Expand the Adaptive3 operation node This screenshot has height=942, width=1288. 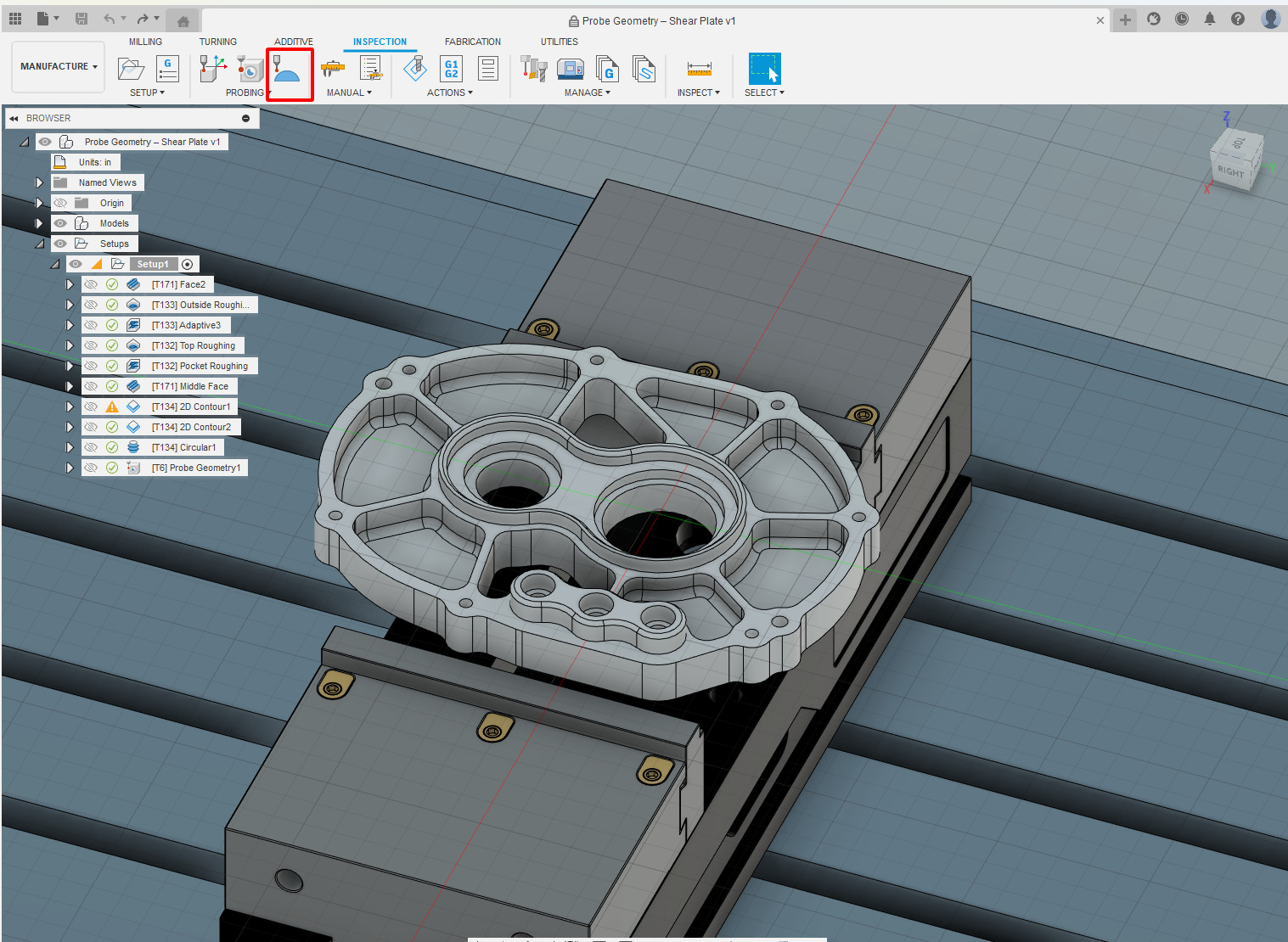point(70,325)
